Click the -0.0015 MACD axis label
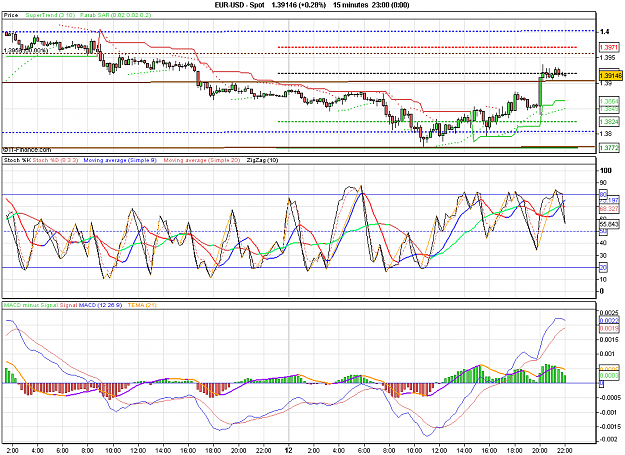This screenshot has width=625, height=455. pyautogui.click(x=608, y=426)
